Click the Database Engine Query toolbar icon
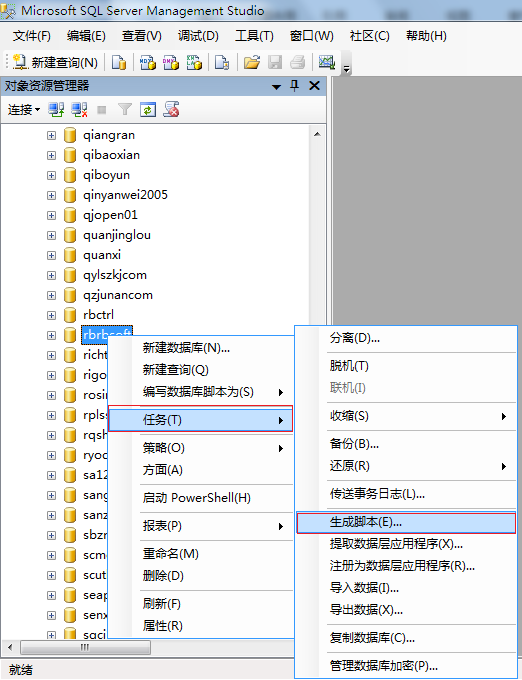Screen dimensions: 522x680 118,63
